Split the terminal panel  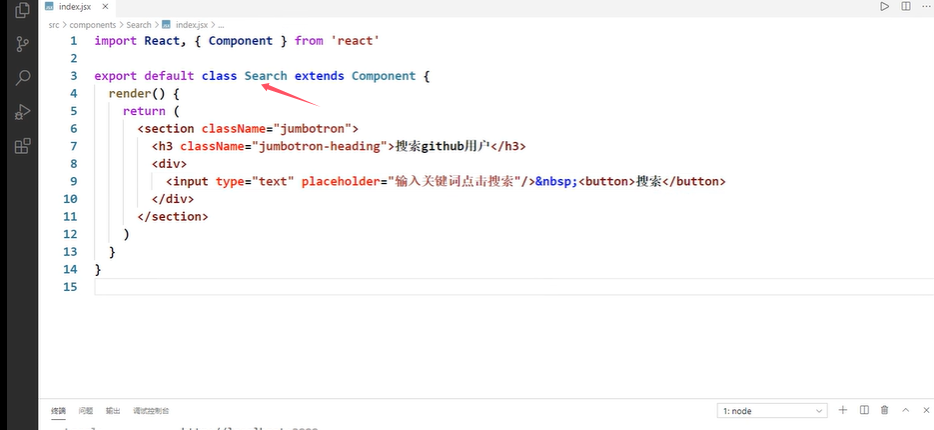(864, 410)
